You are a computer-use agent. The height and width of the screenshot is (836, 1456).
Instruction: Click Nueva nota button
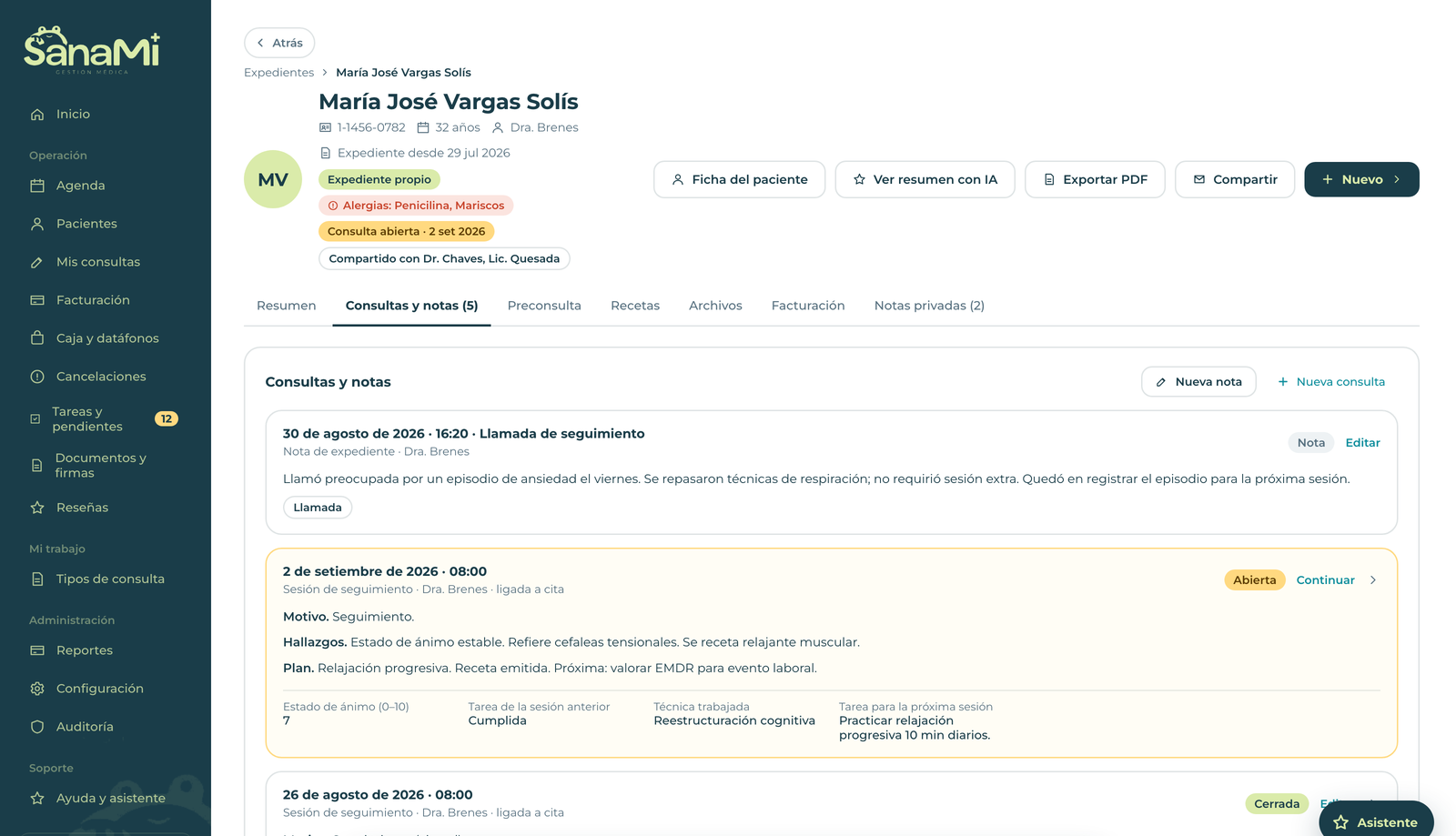pos(1198,382)
